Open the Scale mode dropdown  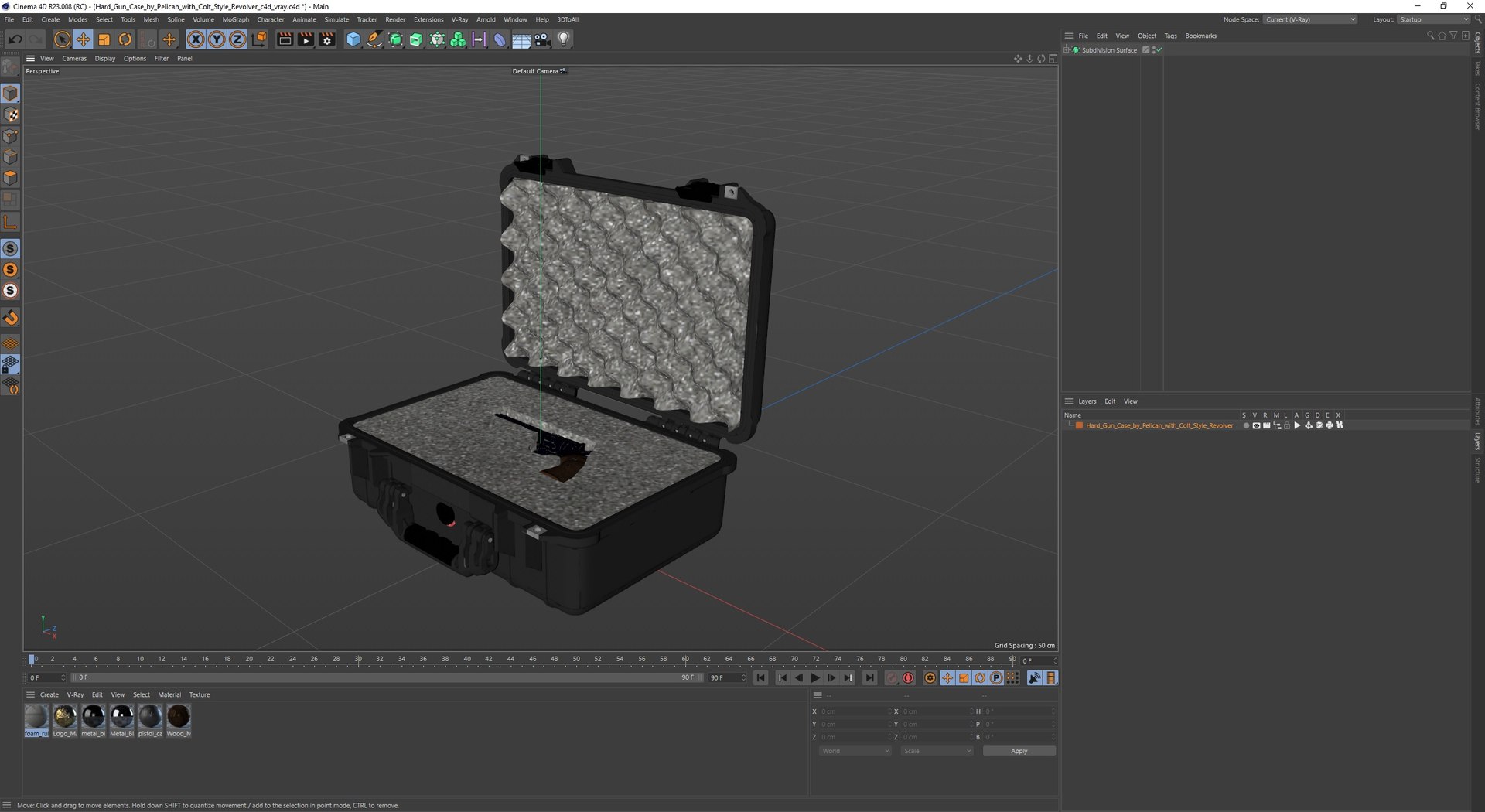pos(936,751)
